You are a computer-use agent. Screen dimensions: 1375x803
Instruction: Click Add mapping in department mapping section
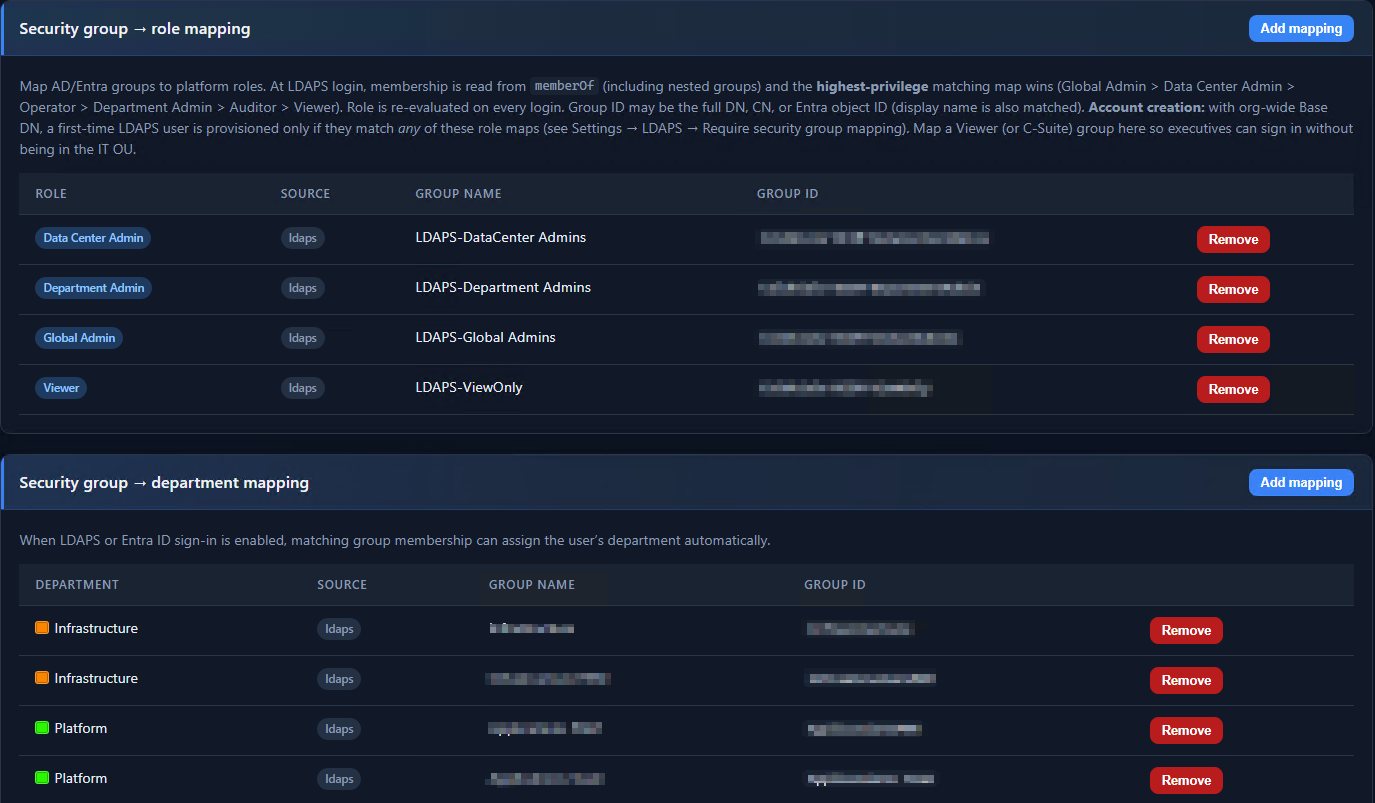[x=1301, y=482]
